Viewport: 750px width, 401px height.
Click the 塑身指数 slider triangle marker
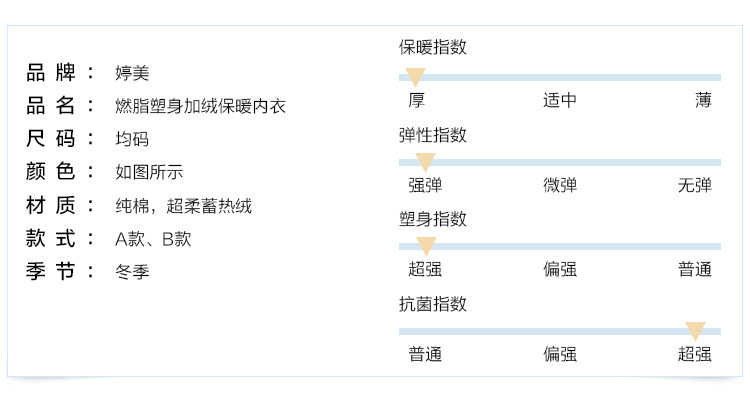tap(426, 245)
